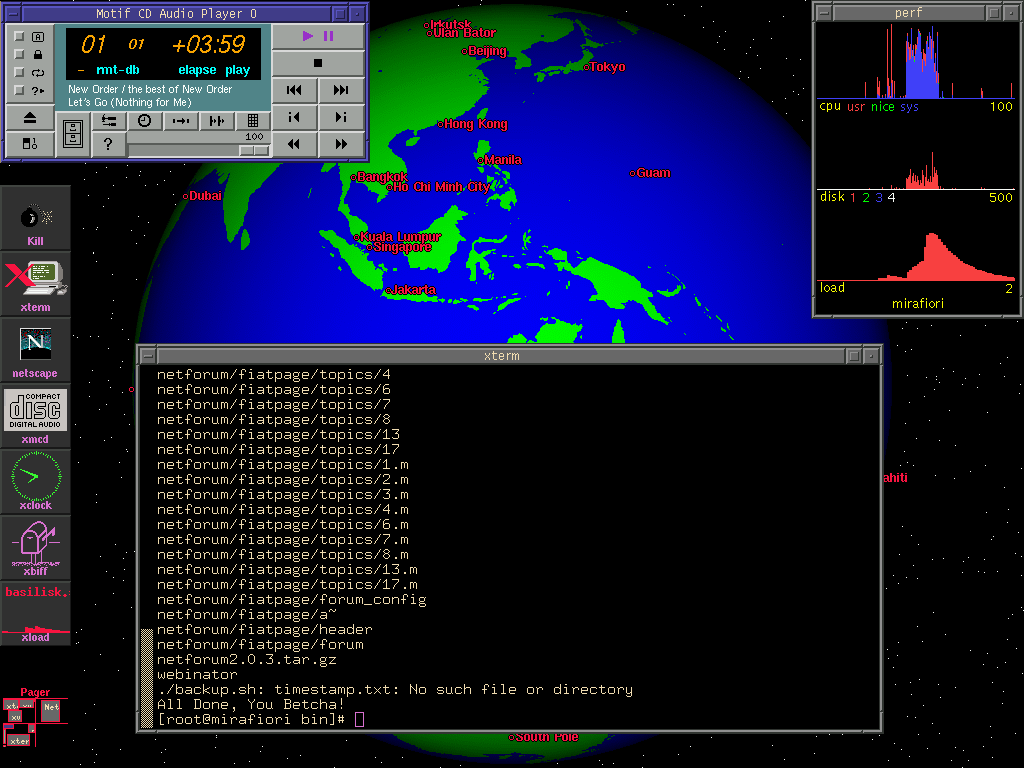Image resolution: width=1024 pixels, height=768 pixels.
Task: Toggle the repeat checkbox
Action: click(20, 72)
